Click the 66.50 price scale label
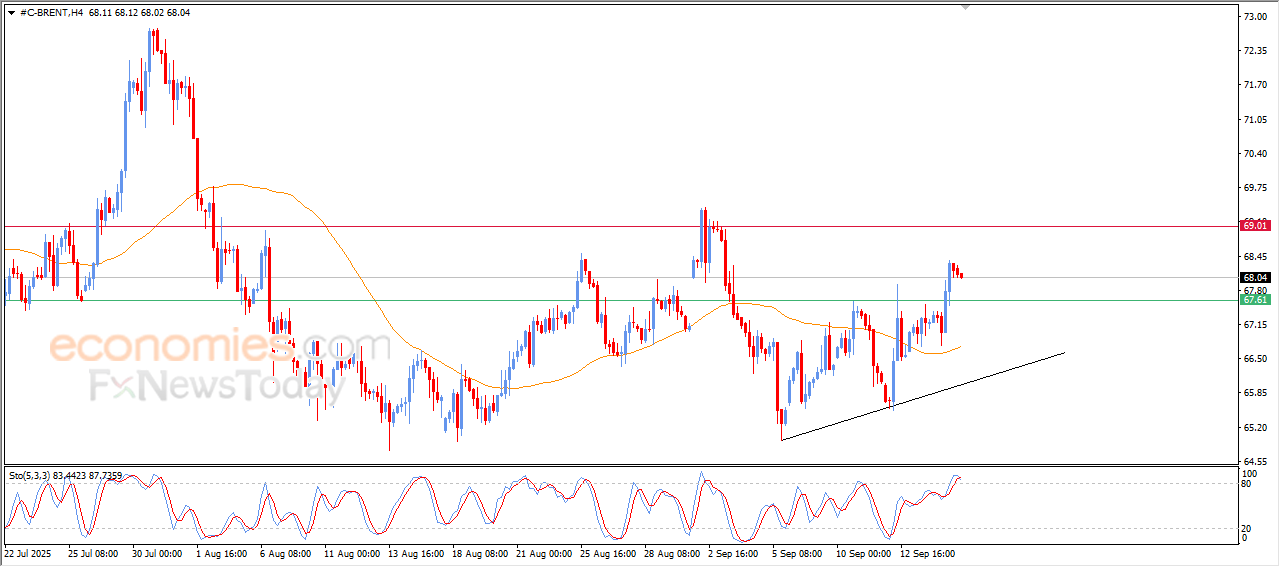The height and width of the screenshot is (567, 1280). coord(1256,359)
